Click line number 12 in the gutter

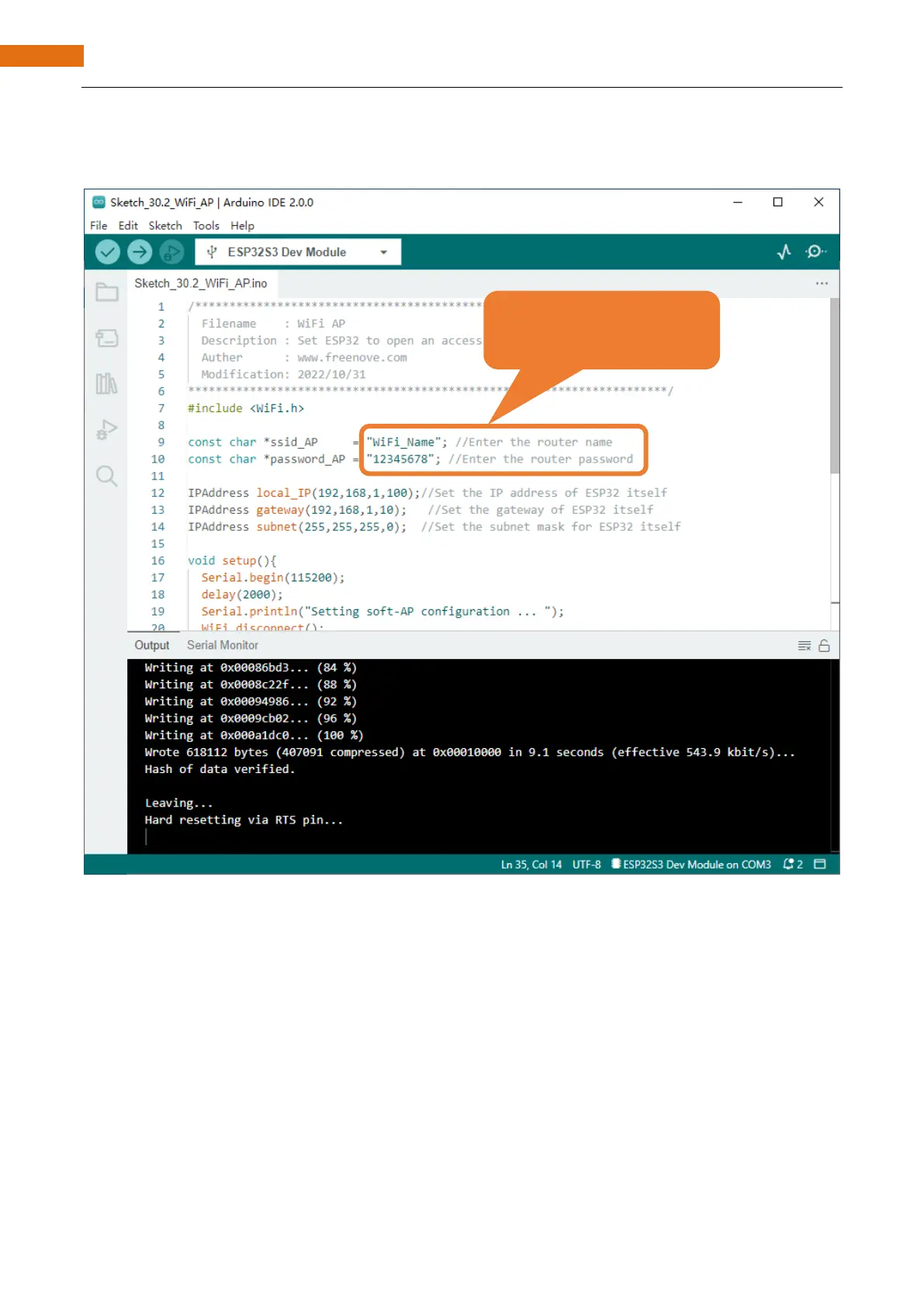pos(157,493)
